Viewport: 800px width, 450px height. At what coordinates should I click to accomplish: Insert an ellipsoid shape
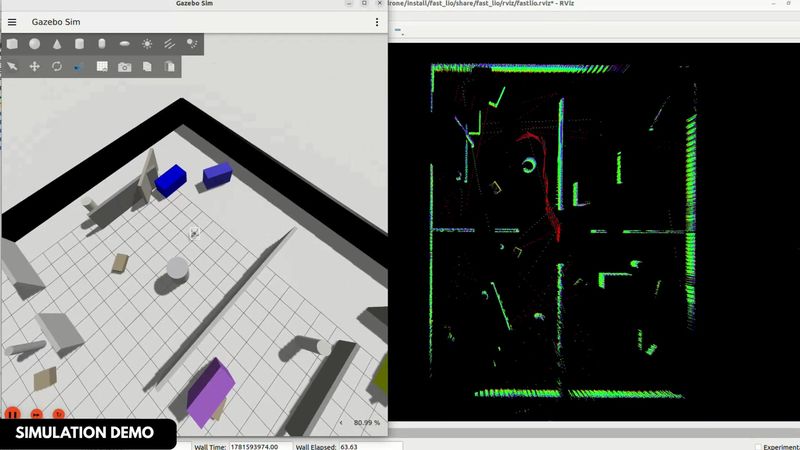124,44
